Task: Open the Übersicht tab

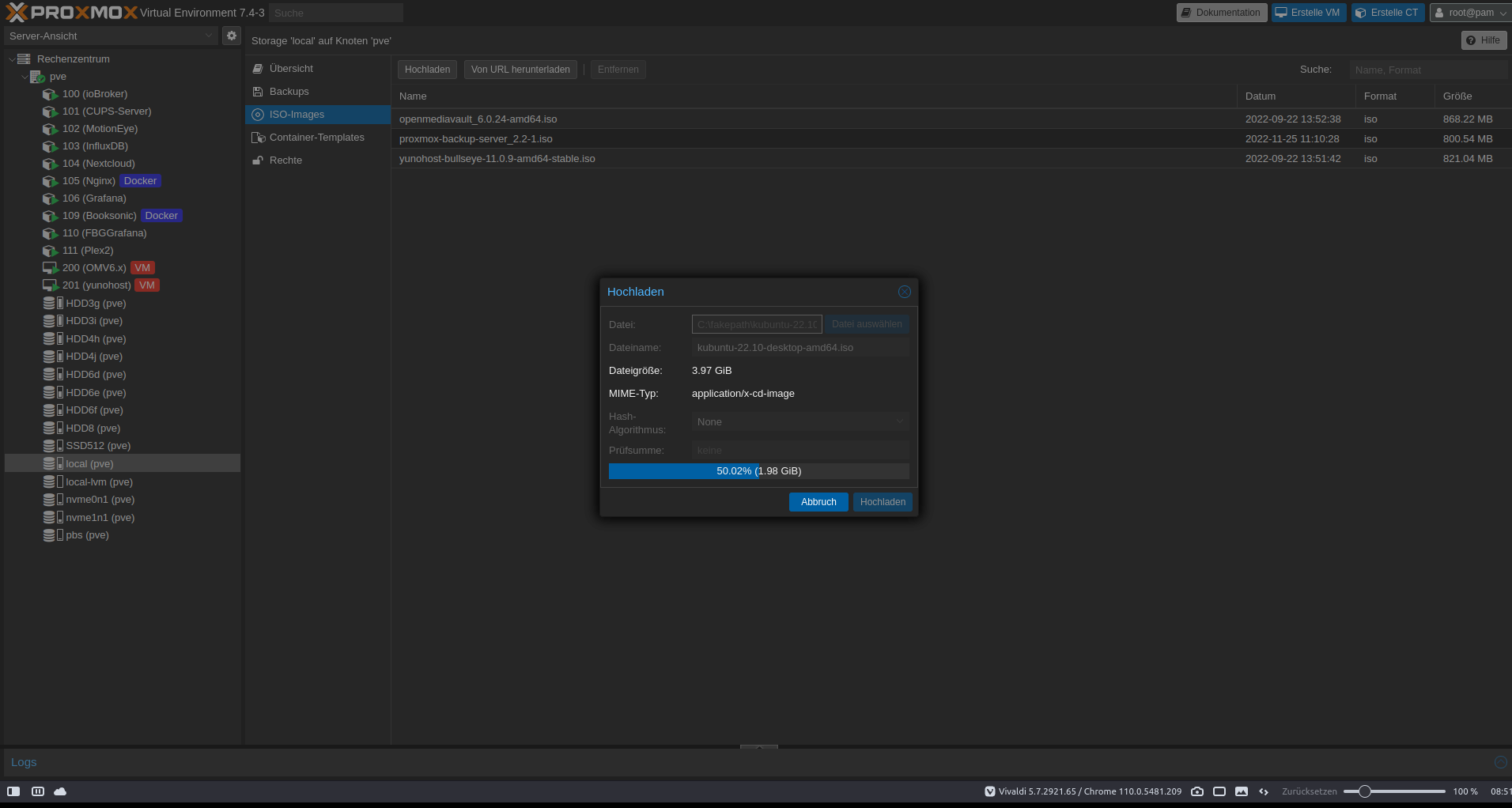Action: (x=318, y=69)
